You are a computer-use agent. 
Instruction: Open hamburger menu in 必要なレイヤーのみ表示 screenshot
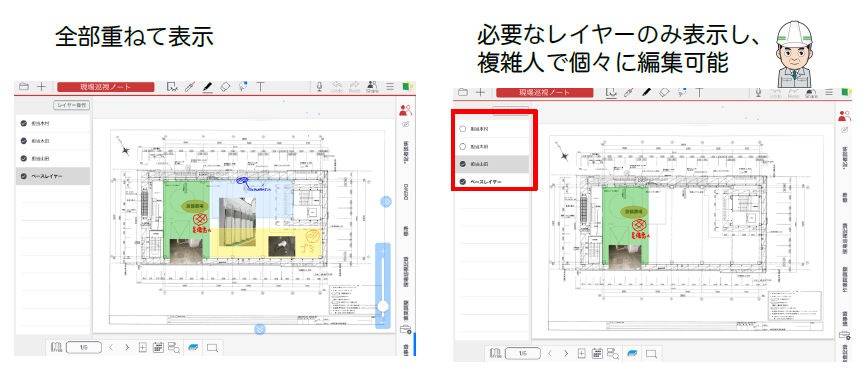[829, 93]
